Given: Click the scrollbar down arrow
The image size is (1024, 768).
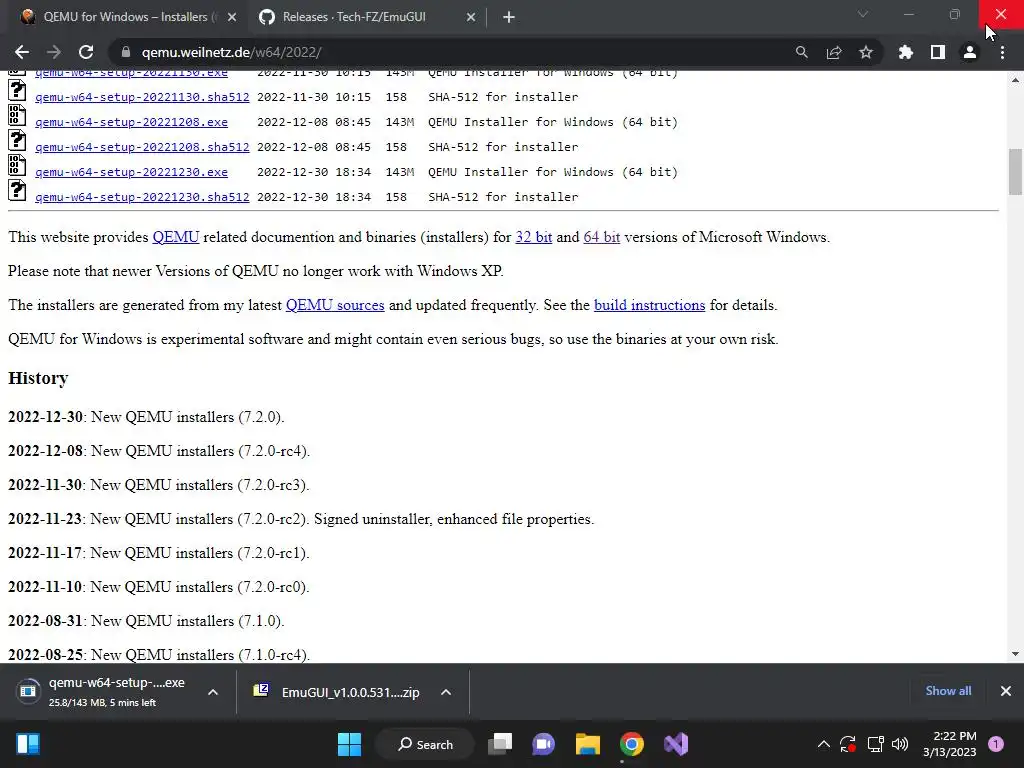Looking at the screenshot, I should (1015, 654).
